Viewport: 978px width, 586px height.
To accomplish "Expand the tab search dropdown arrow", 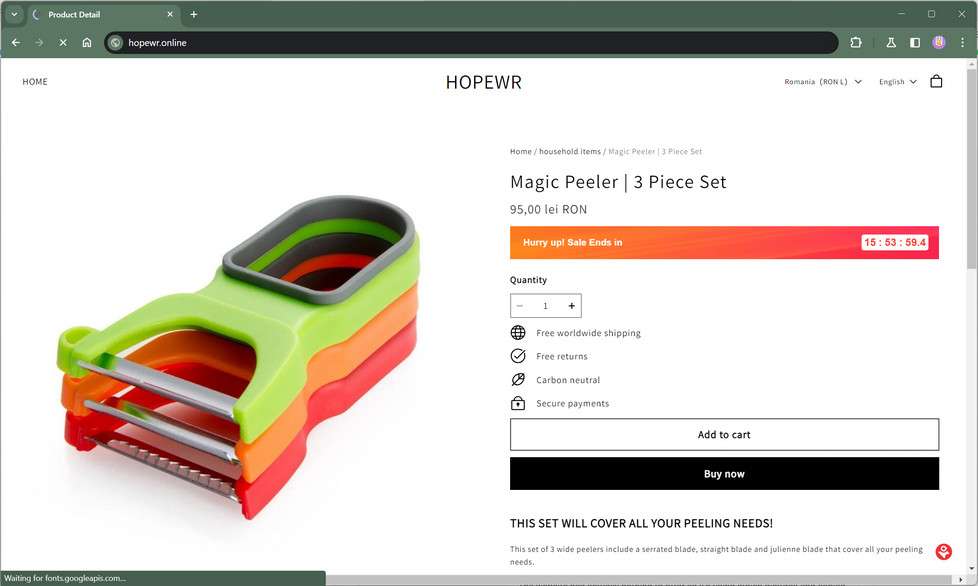I will coord(14,14).
